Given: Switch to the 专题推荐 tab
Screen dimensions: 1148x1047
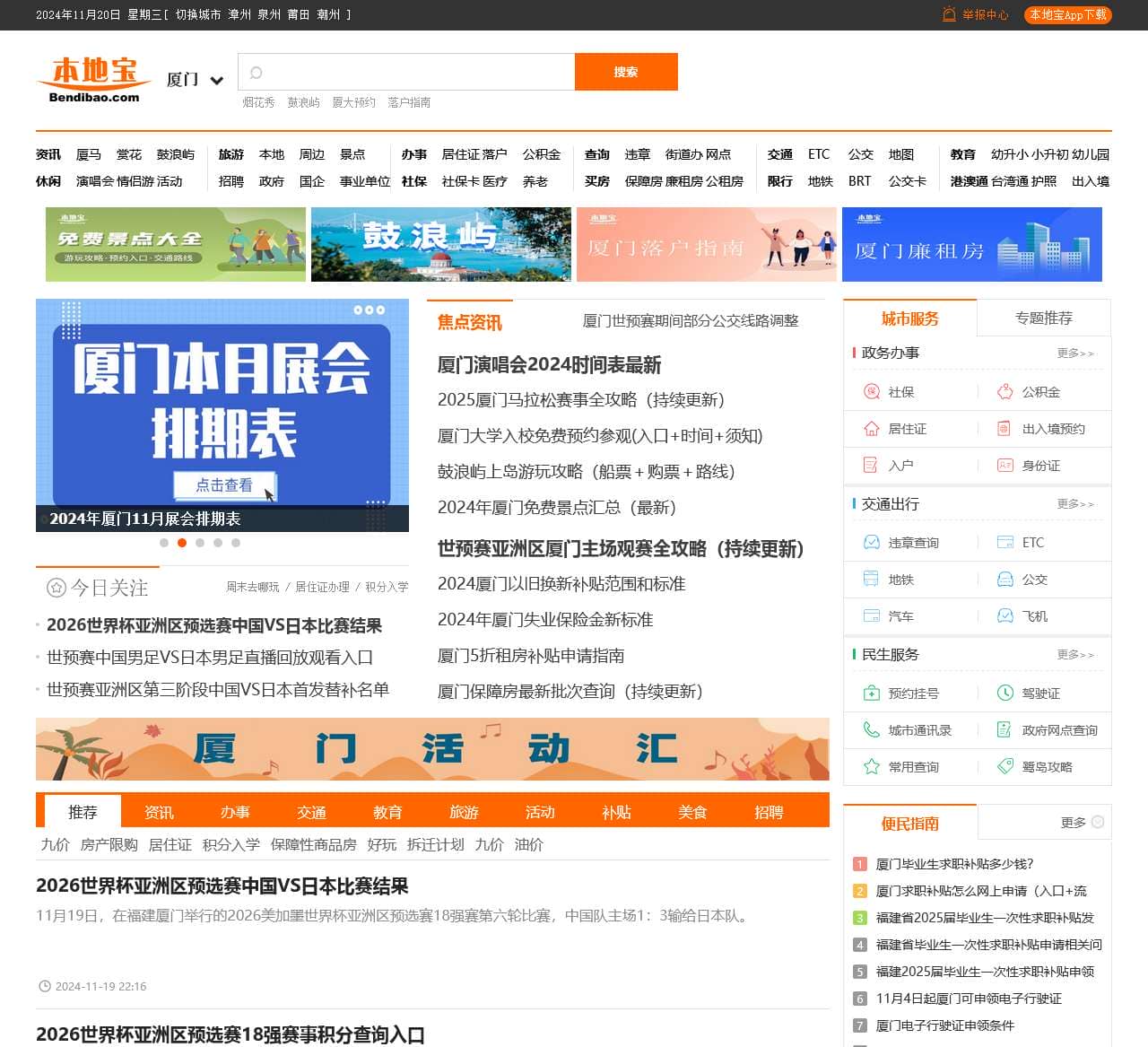Looking at the screenshot, I should [1043, 318].
